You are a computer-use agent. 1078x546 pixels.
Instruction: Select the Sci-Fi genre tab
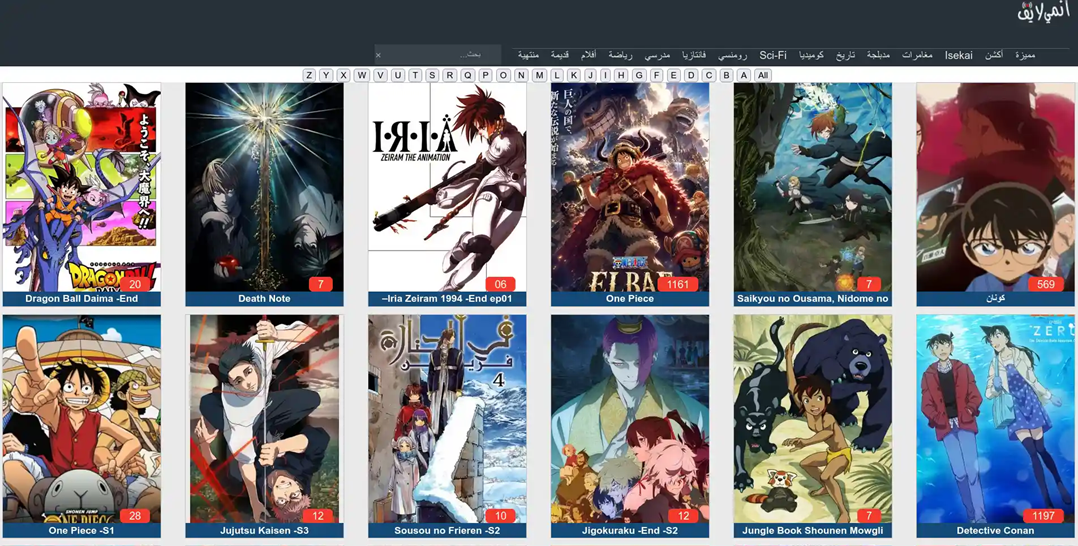pyautogui.click(x=773, y=55)
